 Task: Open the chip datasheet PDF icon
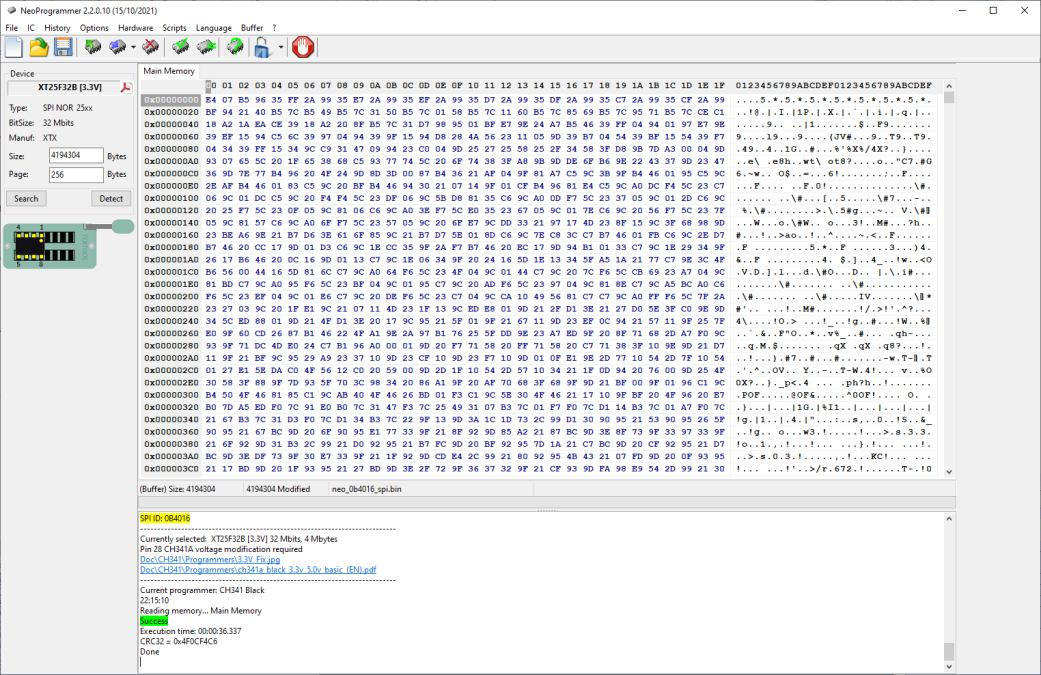pyautogui.click(x=126, y=88)
